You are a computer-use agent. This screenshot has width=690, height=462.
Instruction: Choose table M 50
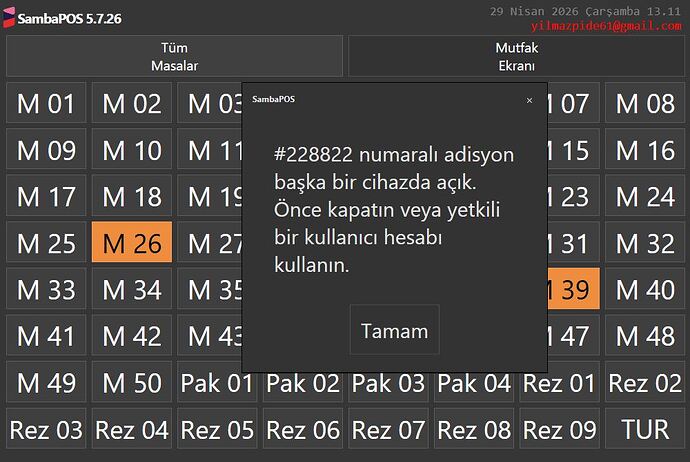(x=132, y=383)
